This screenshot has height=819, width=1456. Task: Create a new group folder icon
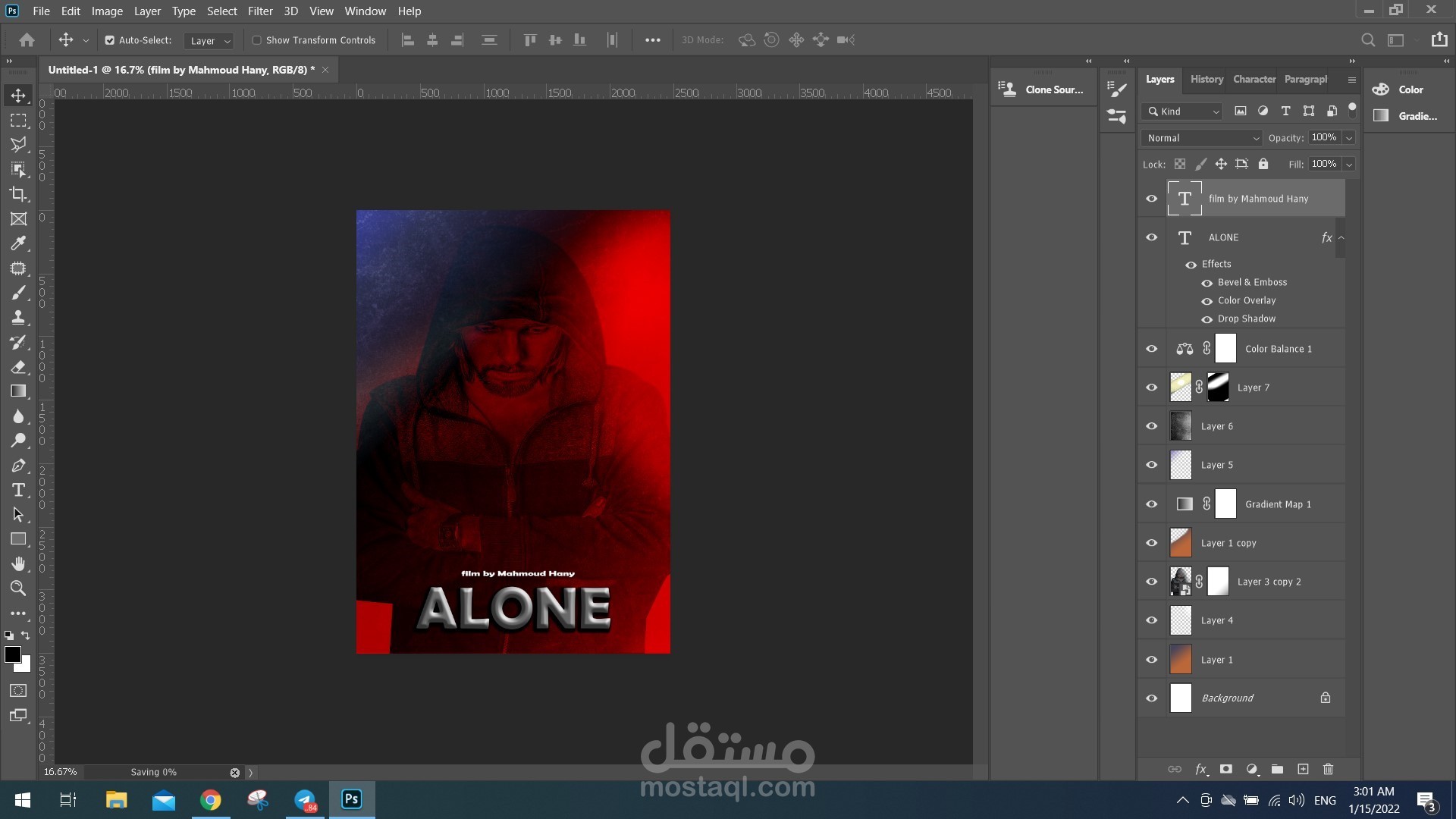1277,769
